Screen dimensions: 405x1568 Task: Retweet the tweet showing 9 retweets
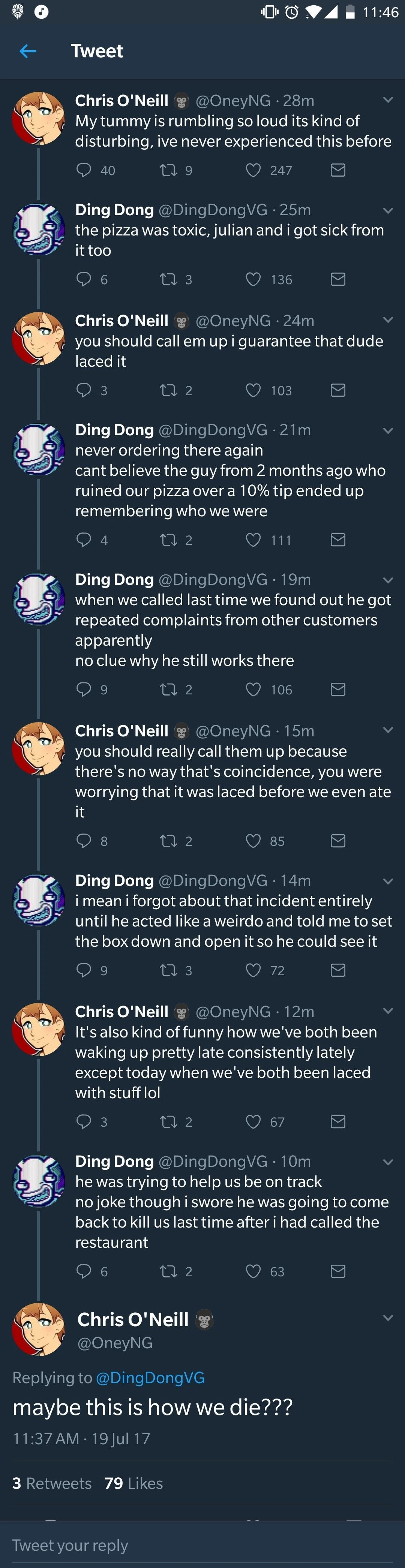168,170
